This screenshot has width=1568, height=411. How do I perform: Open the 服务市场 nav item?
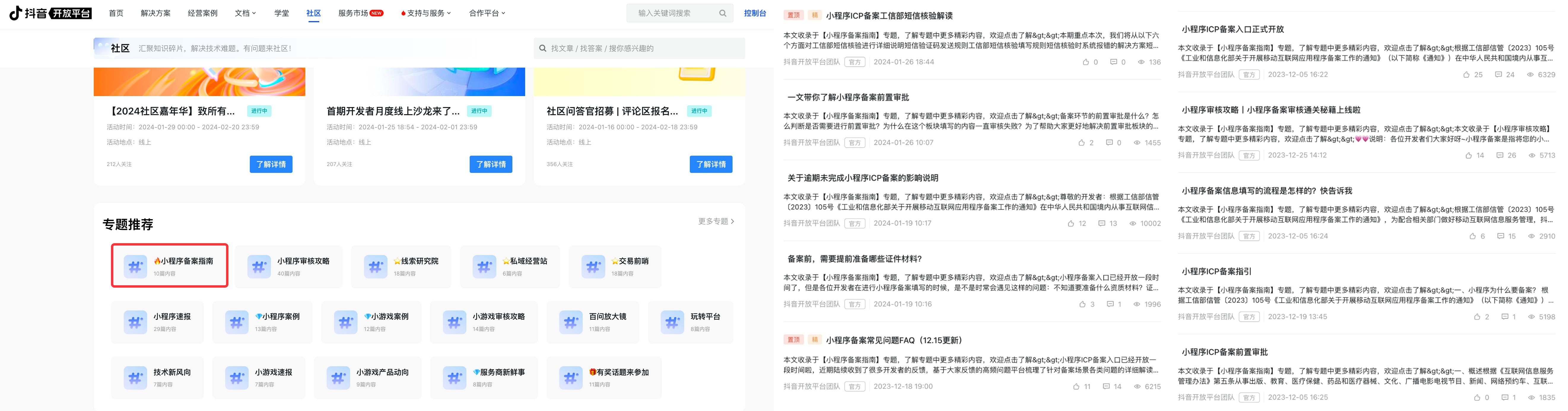tap(360, 13)
